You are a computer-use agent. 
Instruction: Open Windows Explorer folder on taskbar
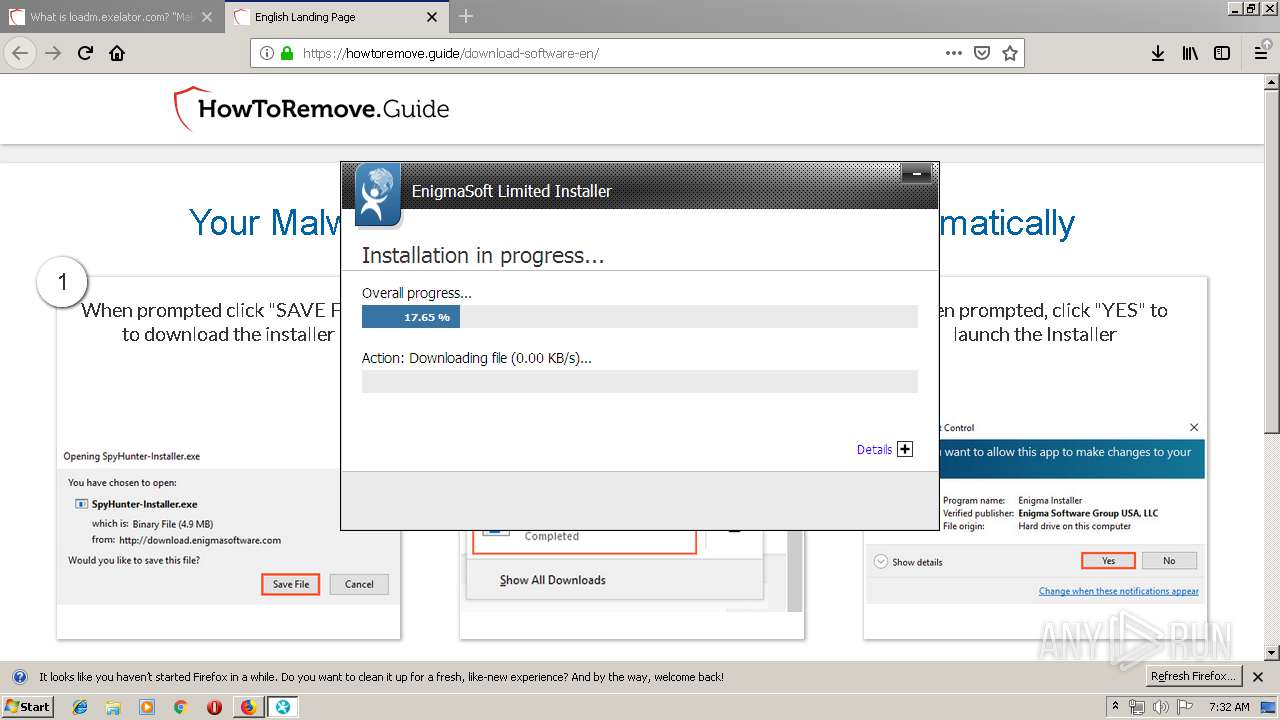pos(113,706)
